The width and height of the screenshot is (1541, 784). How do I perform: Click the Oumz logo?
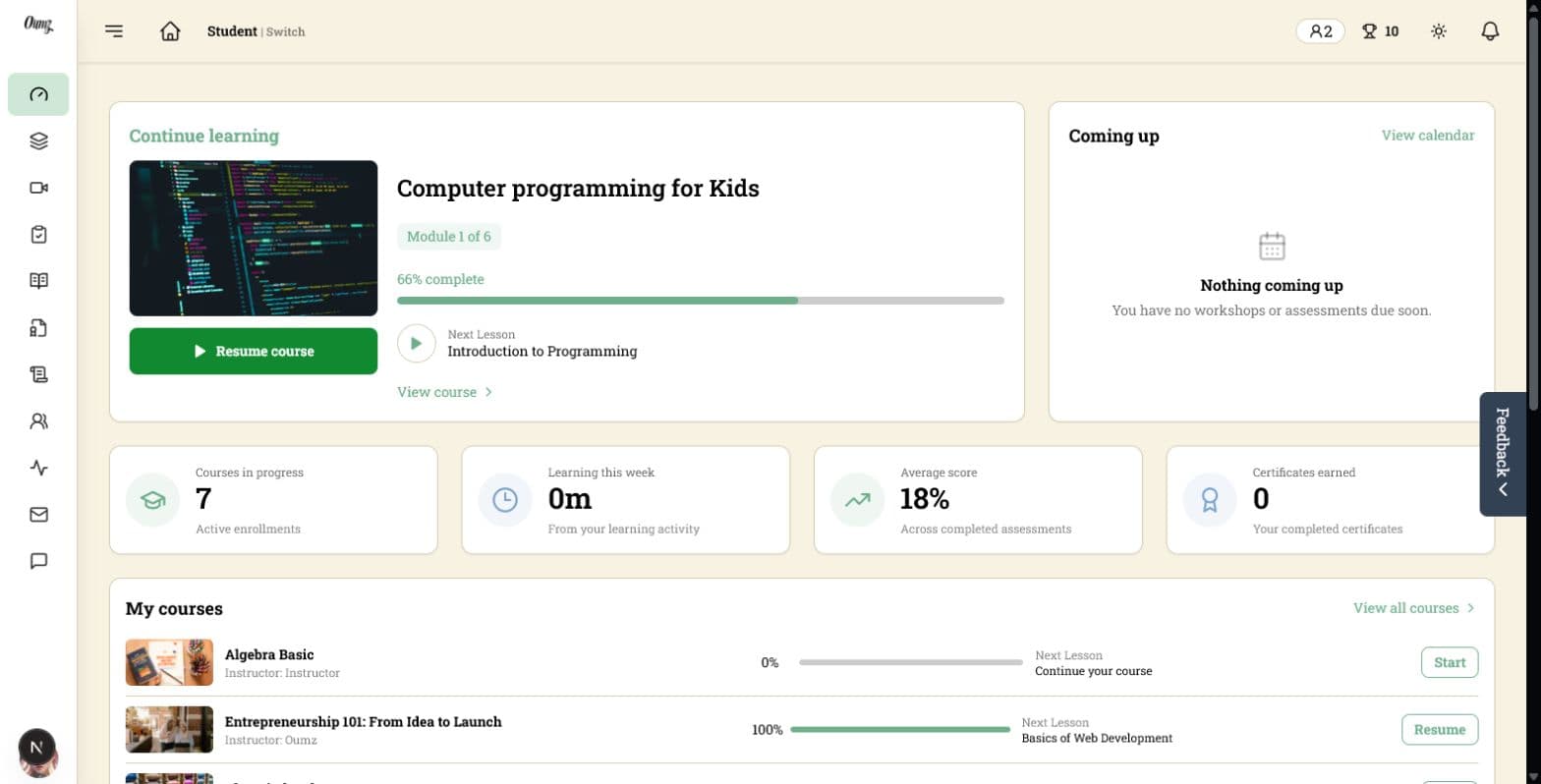tap(38, 24)
